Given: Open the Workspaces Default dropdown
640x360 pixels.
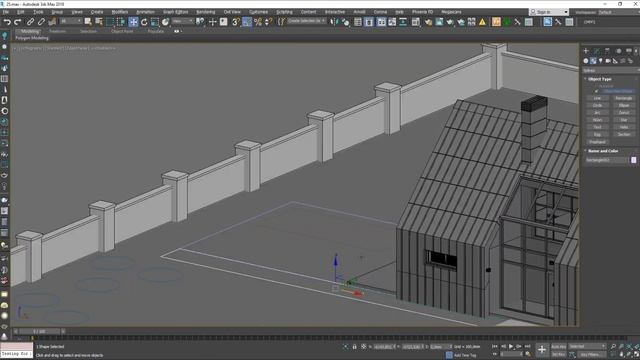Looking at the screenshot, I should click(619, 12).
